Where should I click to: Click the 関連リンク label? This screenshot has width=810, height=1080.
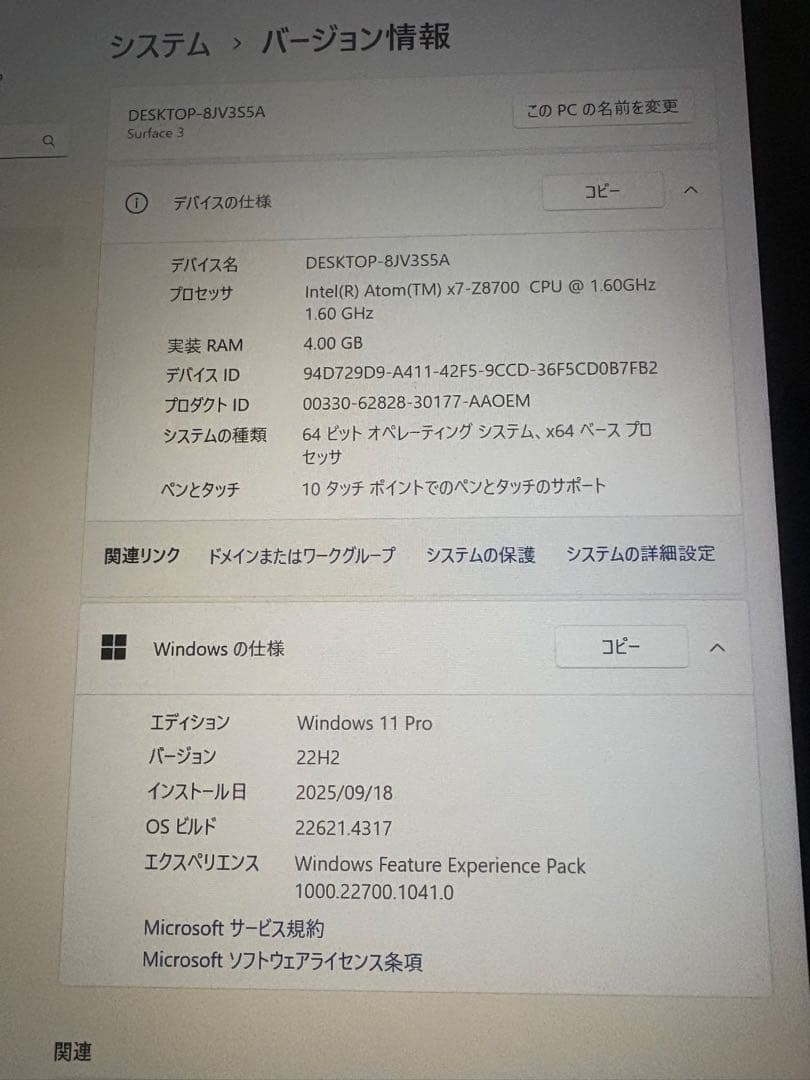click(142, 555)
